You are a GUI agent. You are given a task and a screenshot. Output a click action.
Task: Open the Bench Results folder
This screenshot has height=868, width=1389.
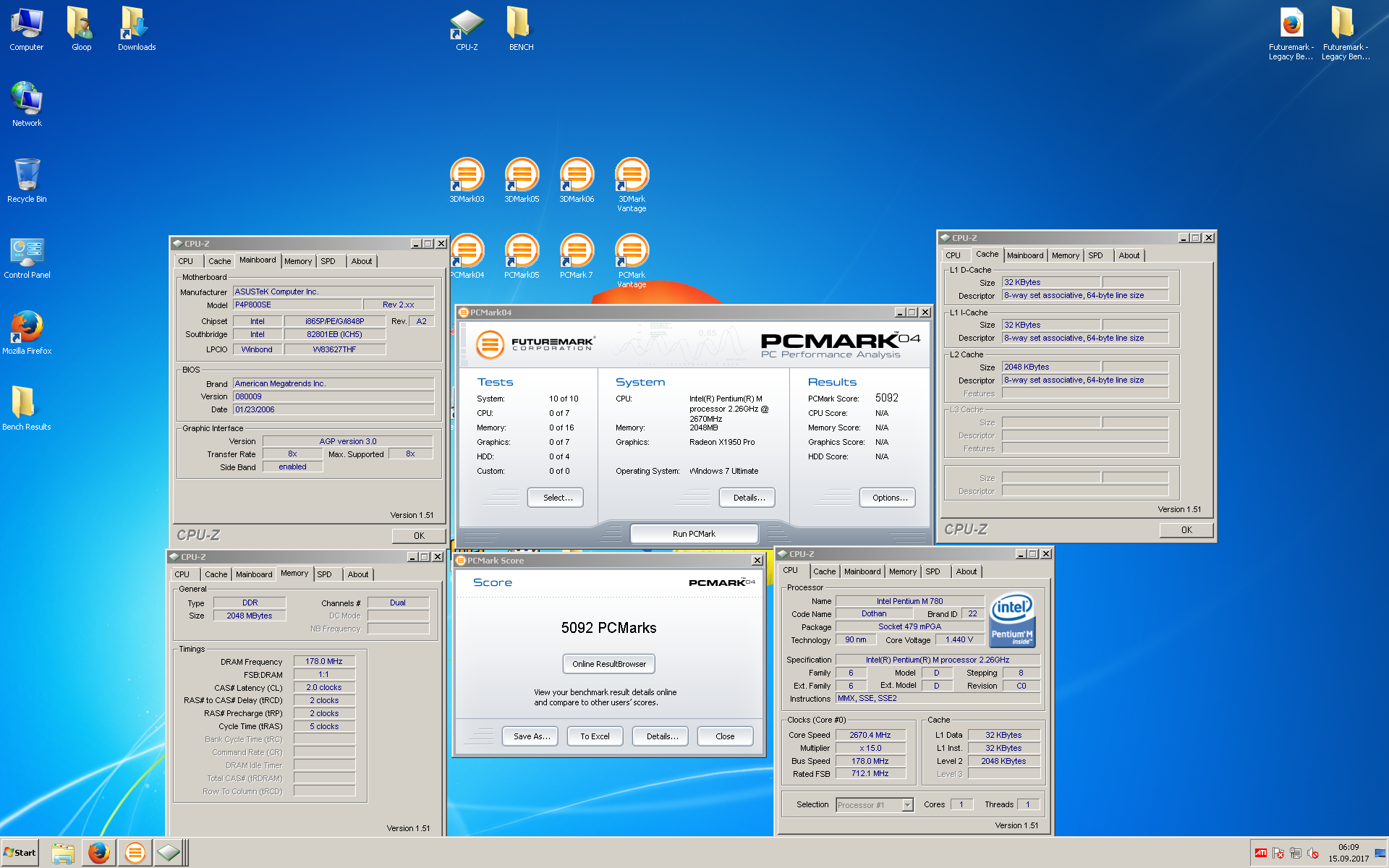coord(27,408)
